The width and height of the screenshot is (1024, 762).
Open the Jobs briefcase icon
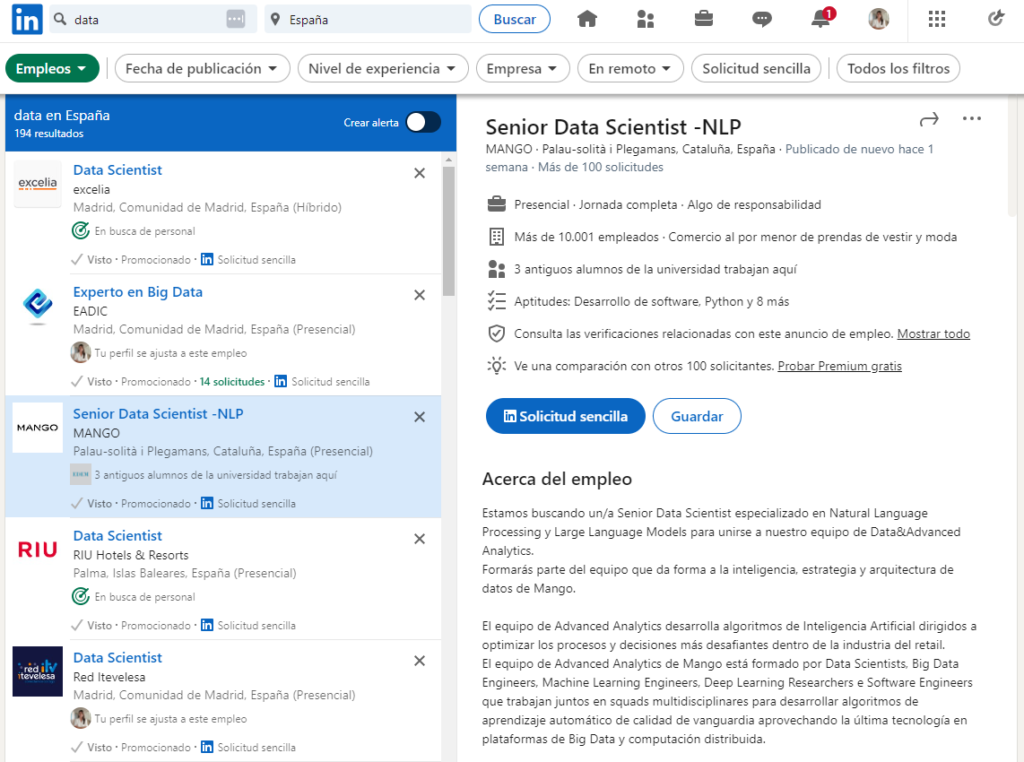click(704, 19)
